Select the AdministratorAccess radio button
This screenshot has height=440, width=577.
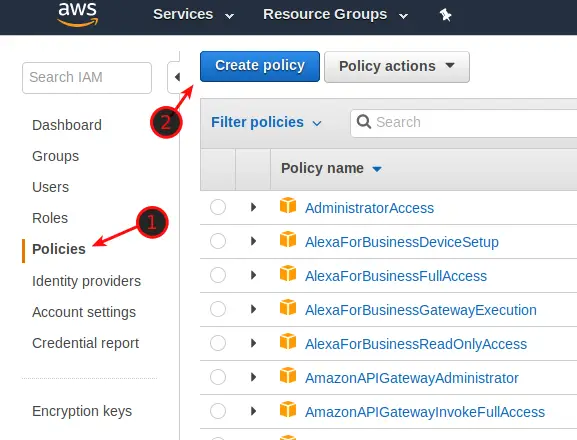pyautogui.click(x=218, y=207)
